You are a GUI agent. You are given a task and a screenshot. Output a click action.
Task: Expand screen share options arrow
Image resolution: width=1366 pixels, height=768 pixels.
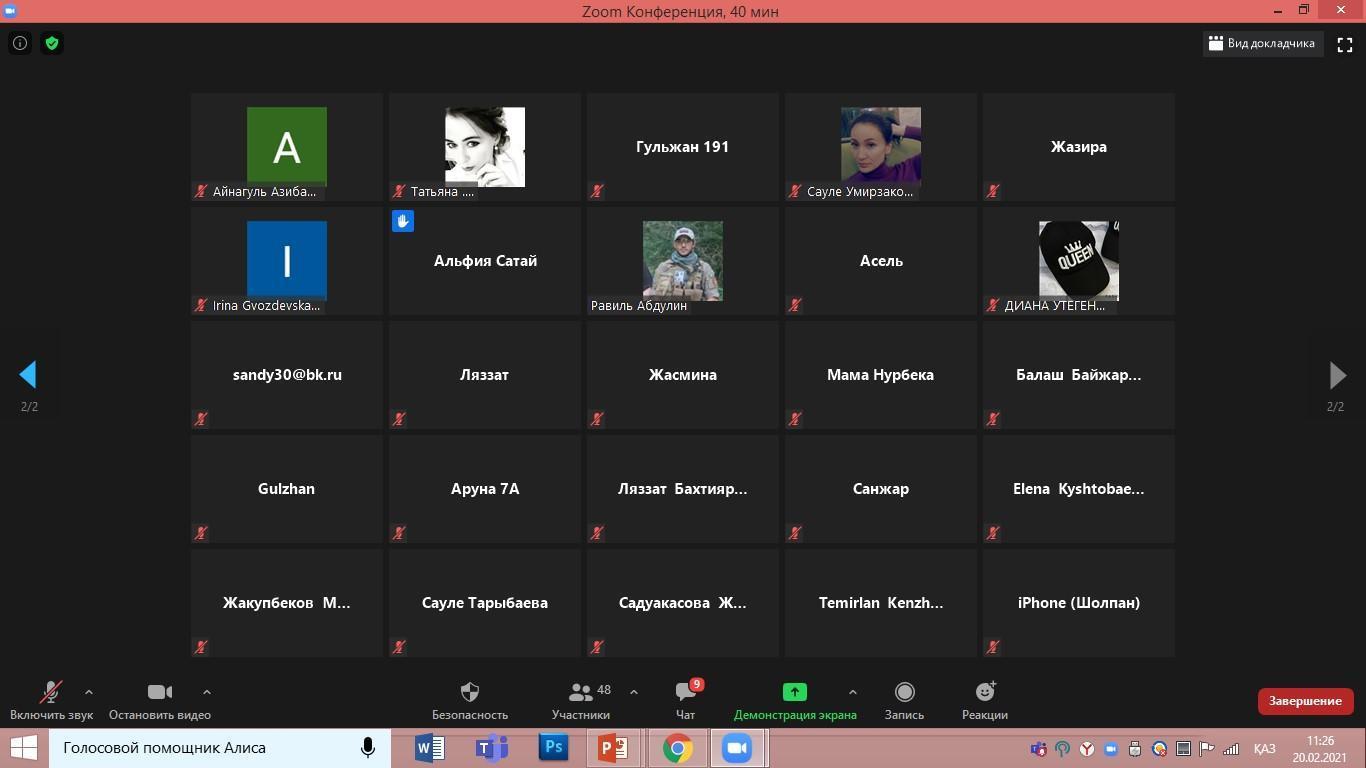(x=852, y=692)
